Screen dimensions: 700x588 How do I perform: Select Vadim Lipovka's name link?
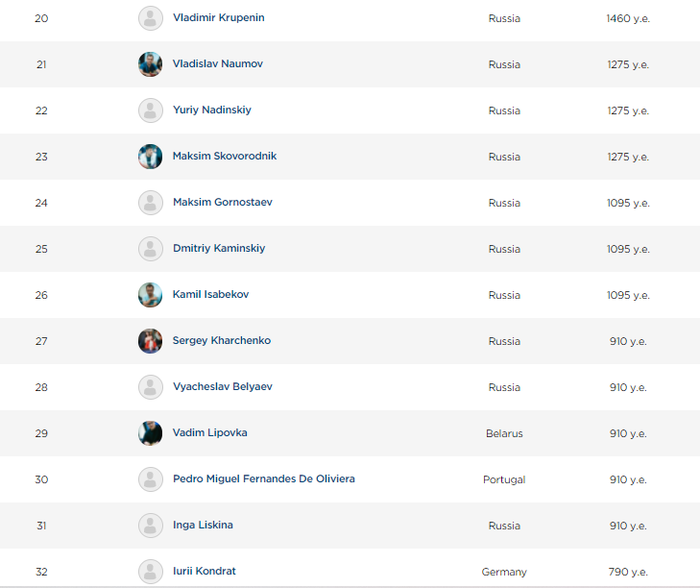(210, 433)
